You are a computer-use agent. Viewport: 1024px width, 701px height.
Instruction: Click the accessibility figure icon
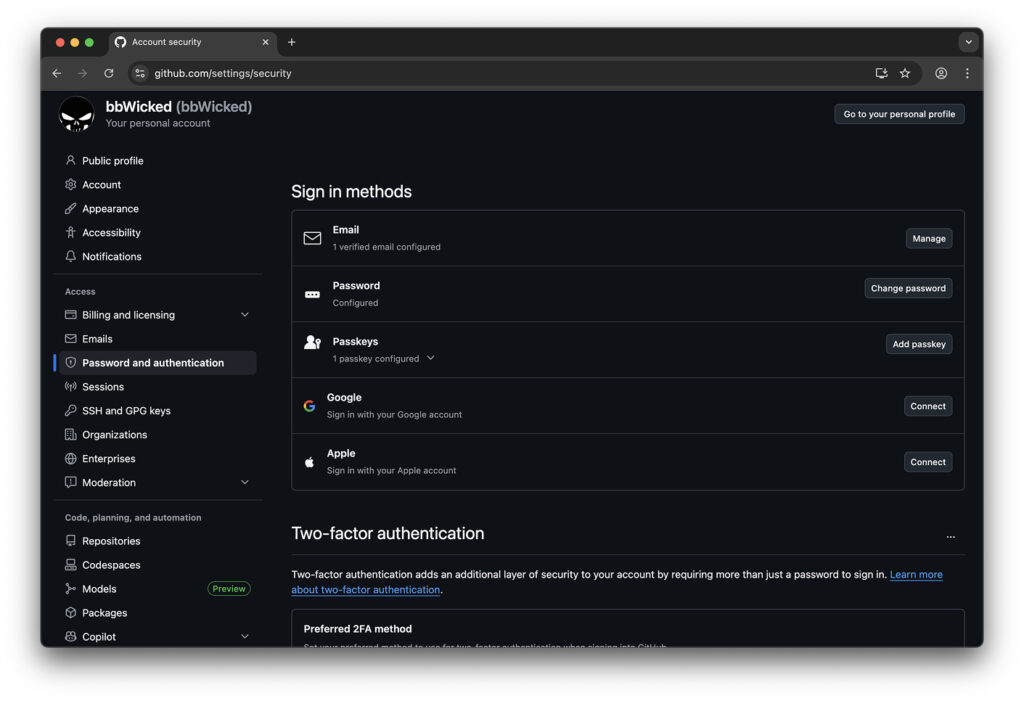pyautogui.click(x=71, y=232)
